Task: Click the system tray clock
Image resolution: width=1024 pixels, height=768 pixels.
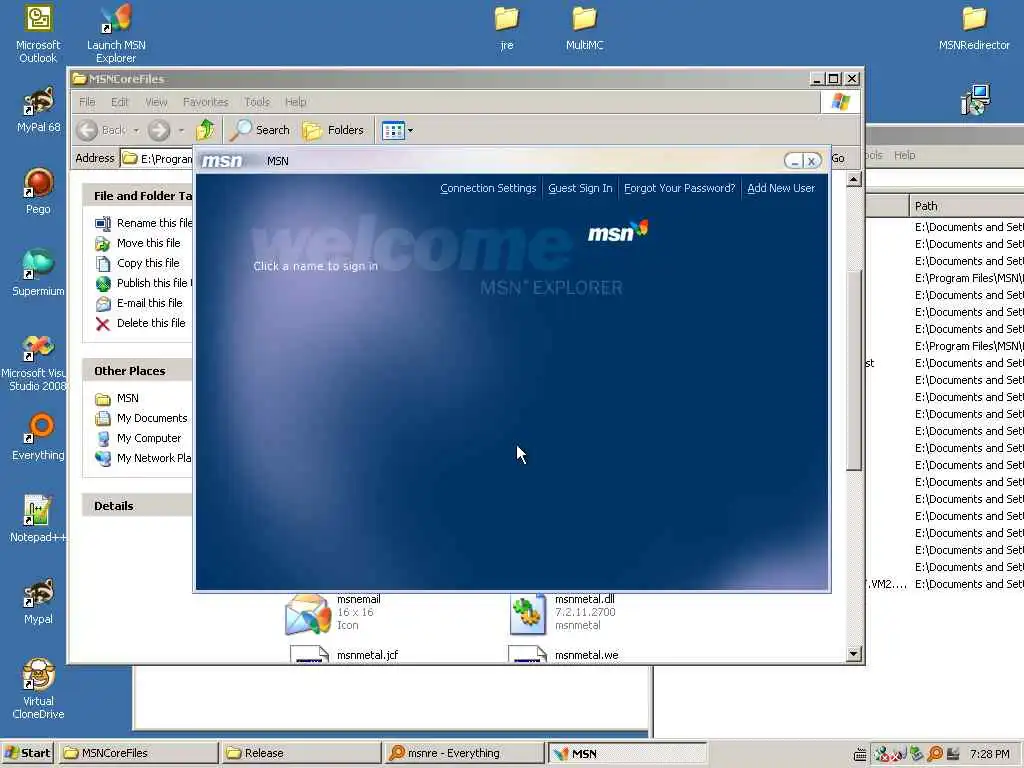Action: pyautogui.click(x=989, y=754)
